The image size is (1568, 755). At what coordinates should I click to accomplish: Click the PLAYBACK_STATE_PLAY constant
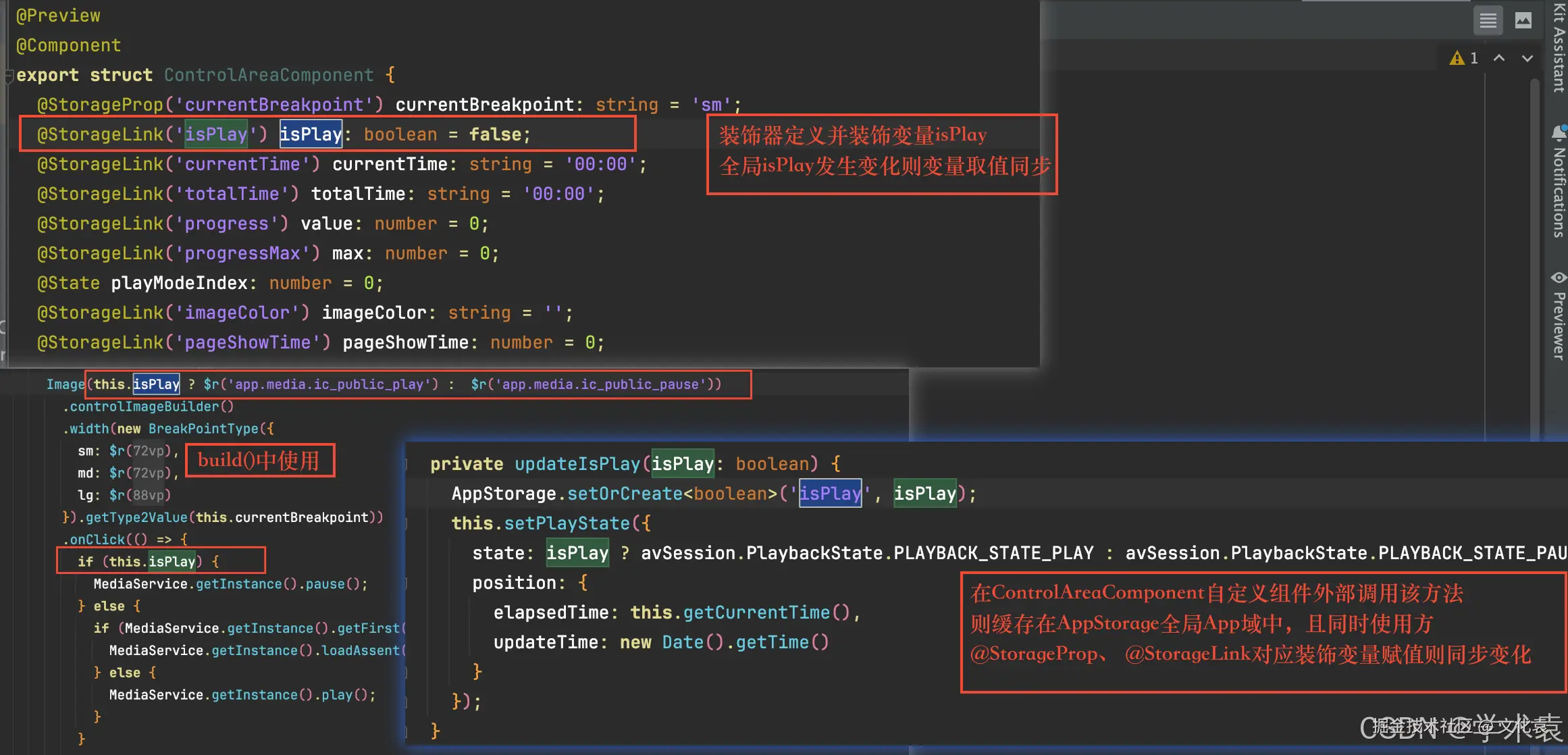tap(993, 553)
